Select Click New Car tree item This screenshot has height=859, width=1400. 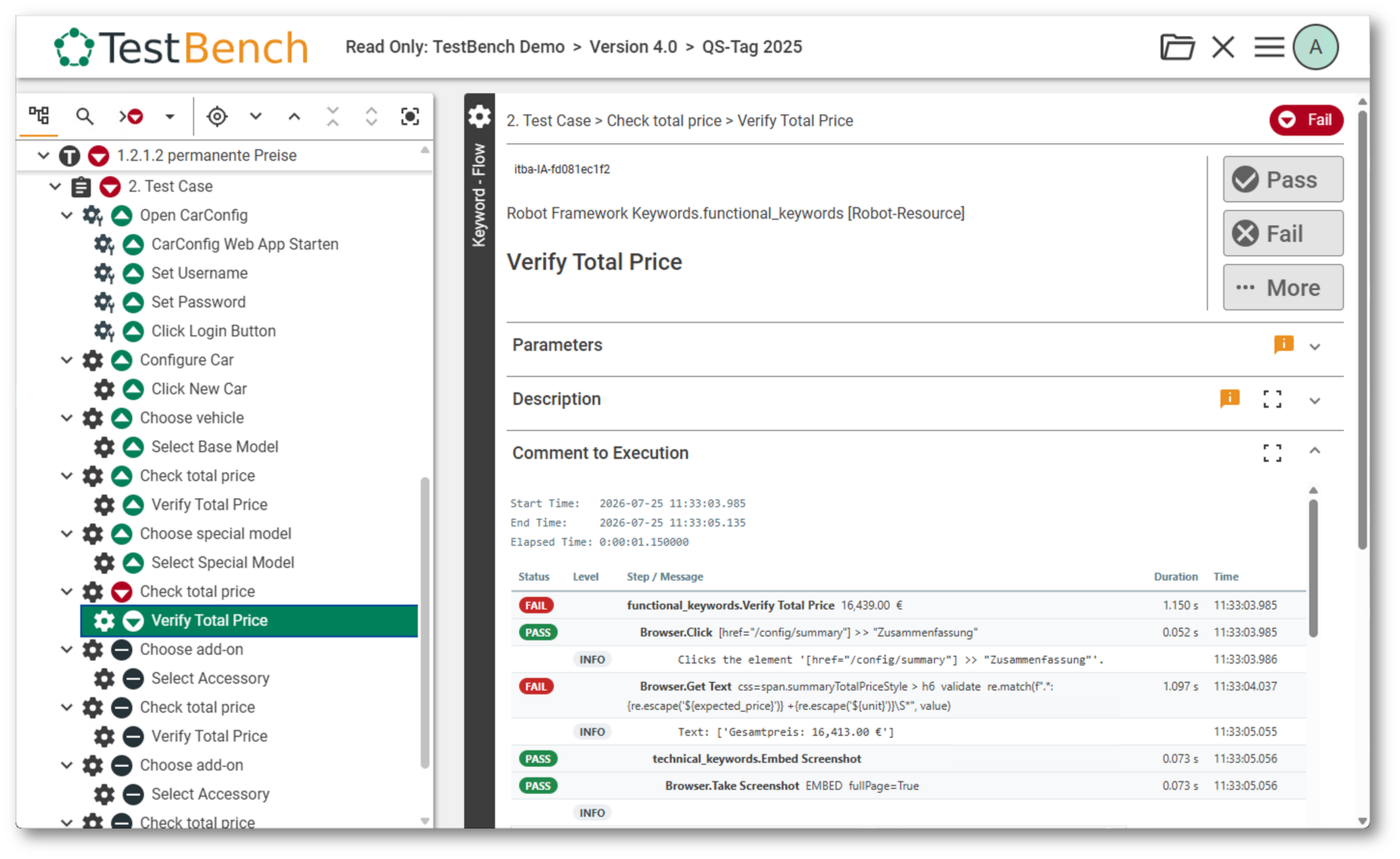pyautogui.click(x=199, y=389)
